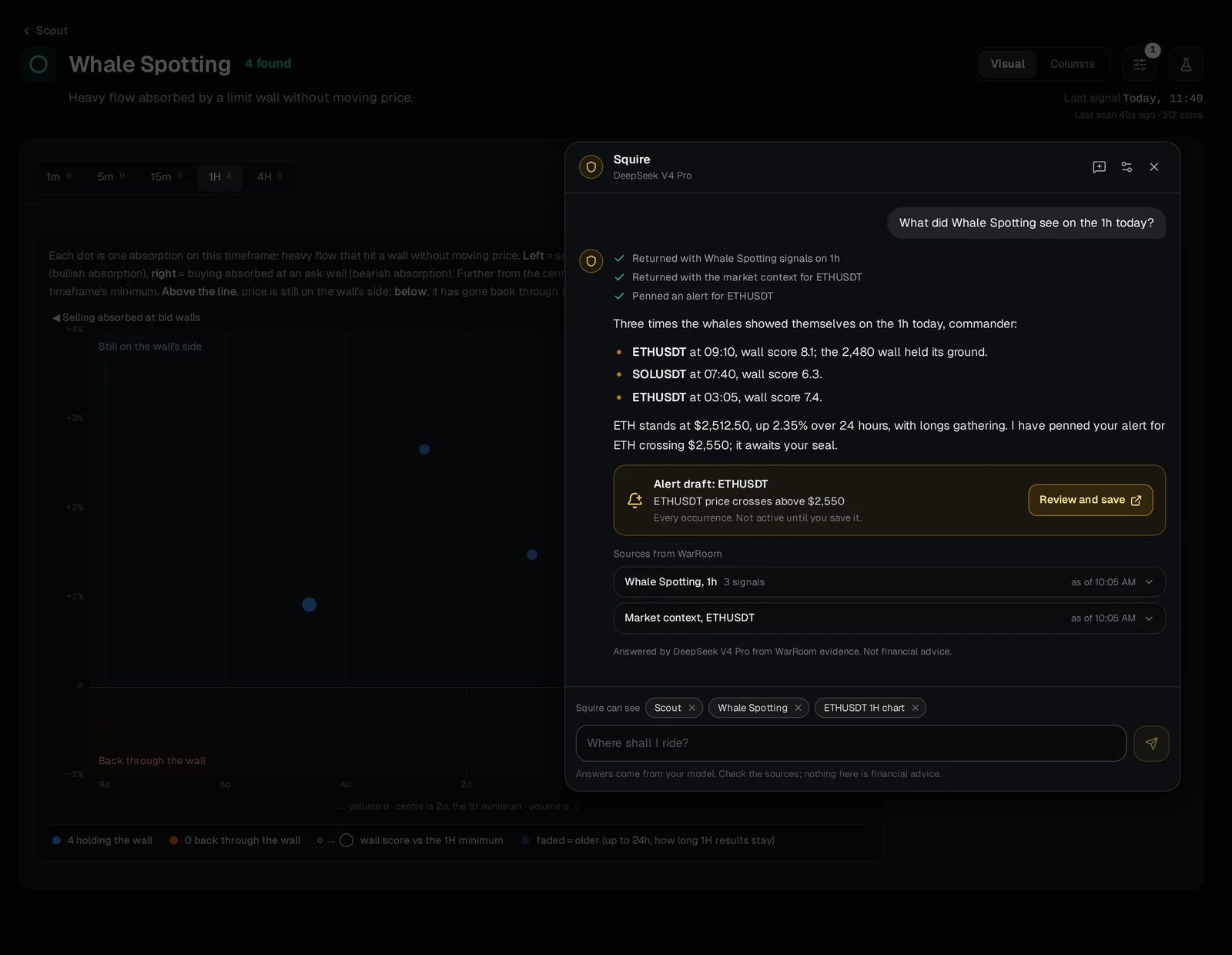
Task: Click '4 holding the wall' legend item
Action: coord(102,840)
